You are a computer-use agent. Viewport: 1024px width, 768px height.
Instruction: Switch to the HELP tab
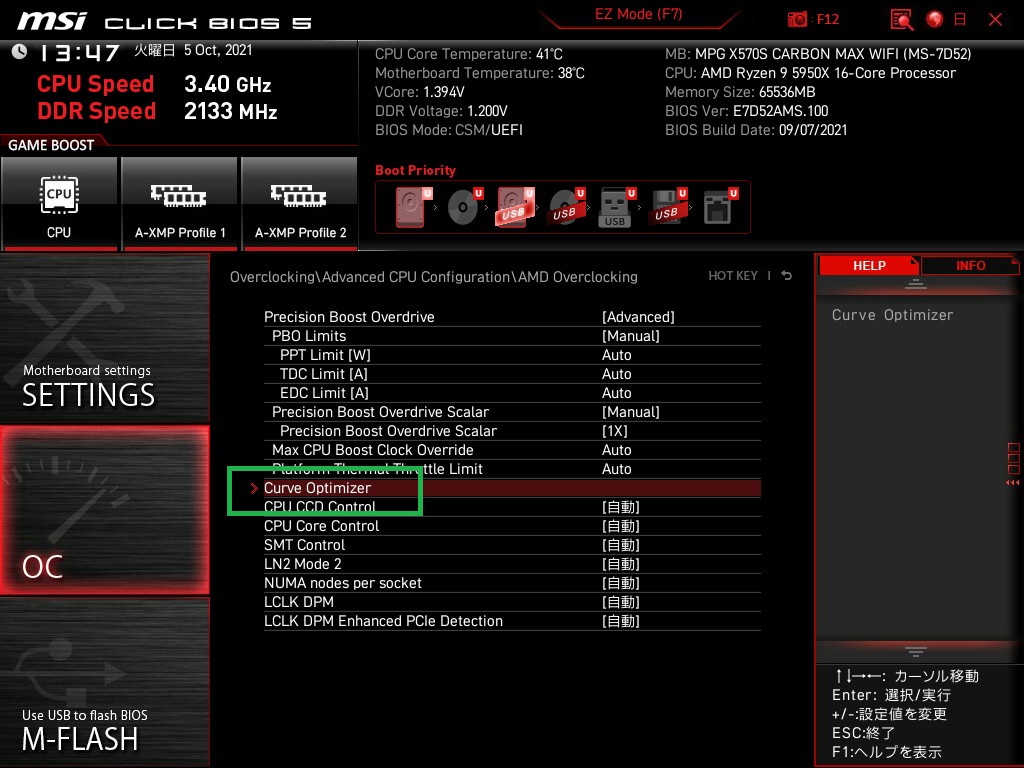click(x=869, y=266)
